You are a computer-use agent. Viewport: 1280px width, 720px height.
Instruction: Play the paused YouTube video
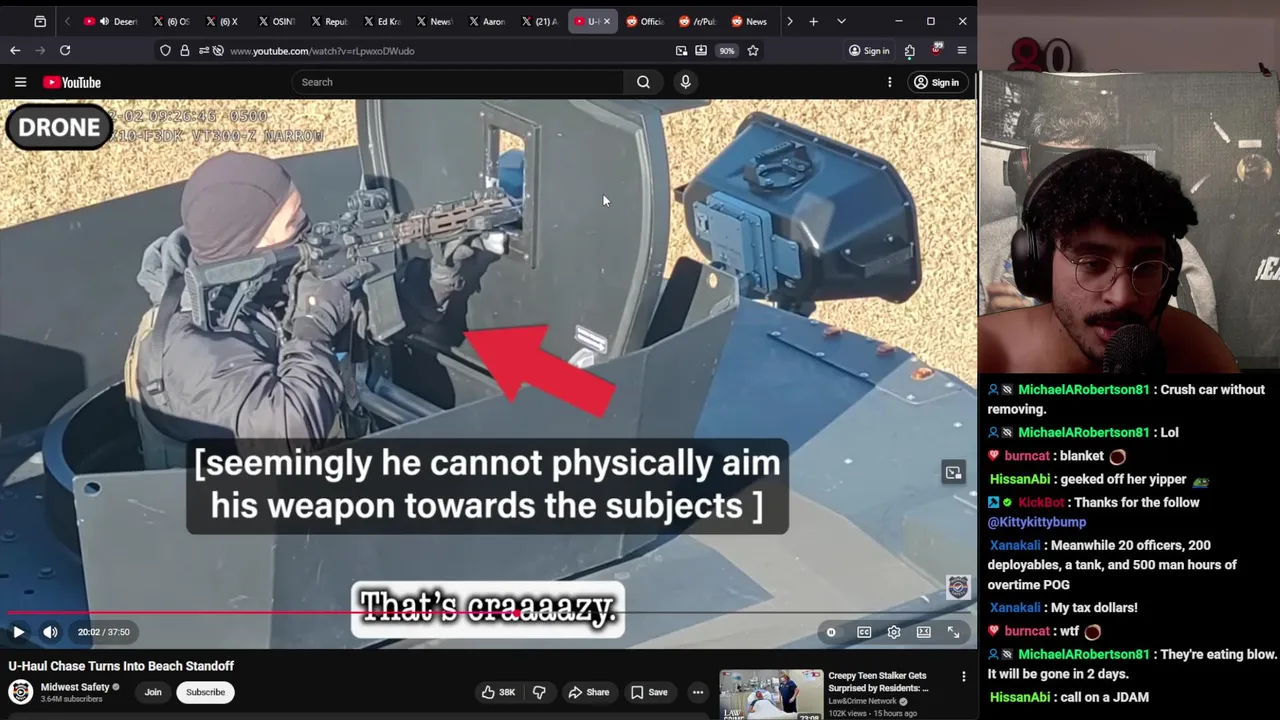18,632
